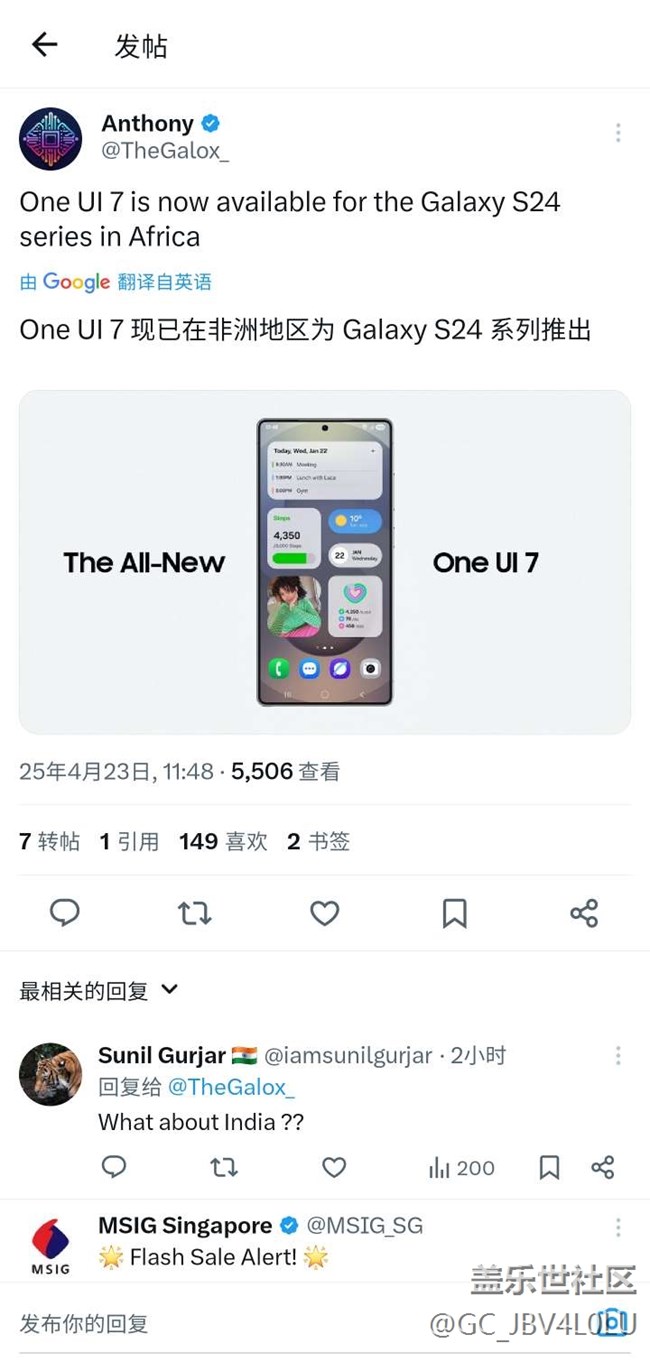View the 7 转帖 reposts list
Image resolution: width=650 pixels, height=1362 pixels.
pyautogui.click(x=50, y=842)
